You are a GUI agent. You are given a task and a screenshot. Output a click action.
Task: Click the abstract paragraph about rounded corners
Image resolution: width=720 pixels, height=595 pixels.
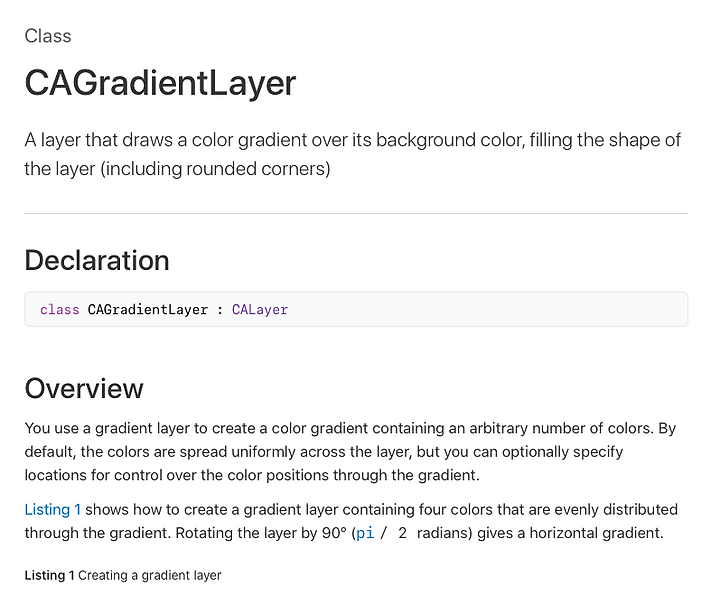(x=353, y=154)
